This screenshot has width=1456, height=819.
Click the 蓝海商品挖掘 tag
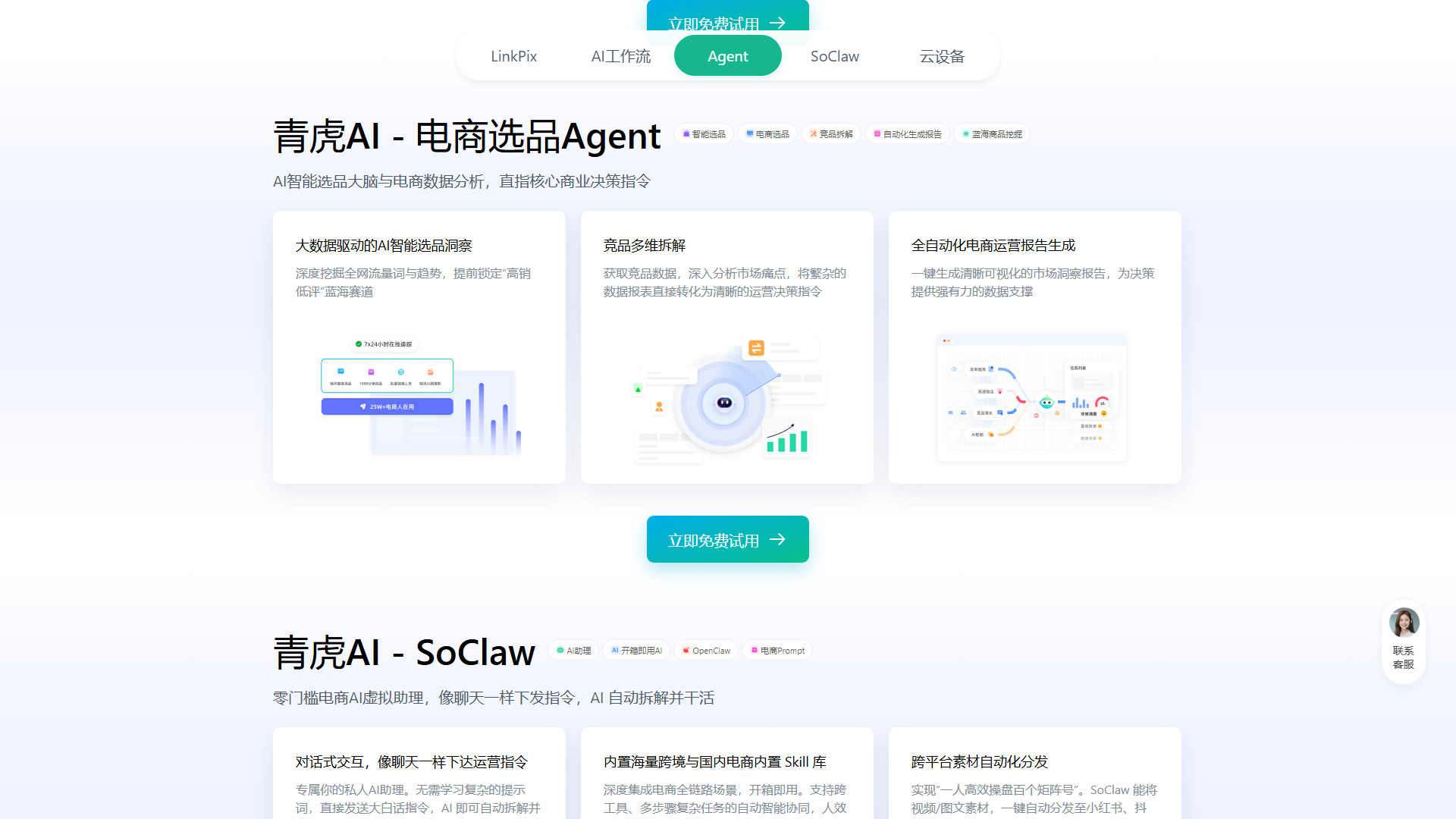click(992, 134)
